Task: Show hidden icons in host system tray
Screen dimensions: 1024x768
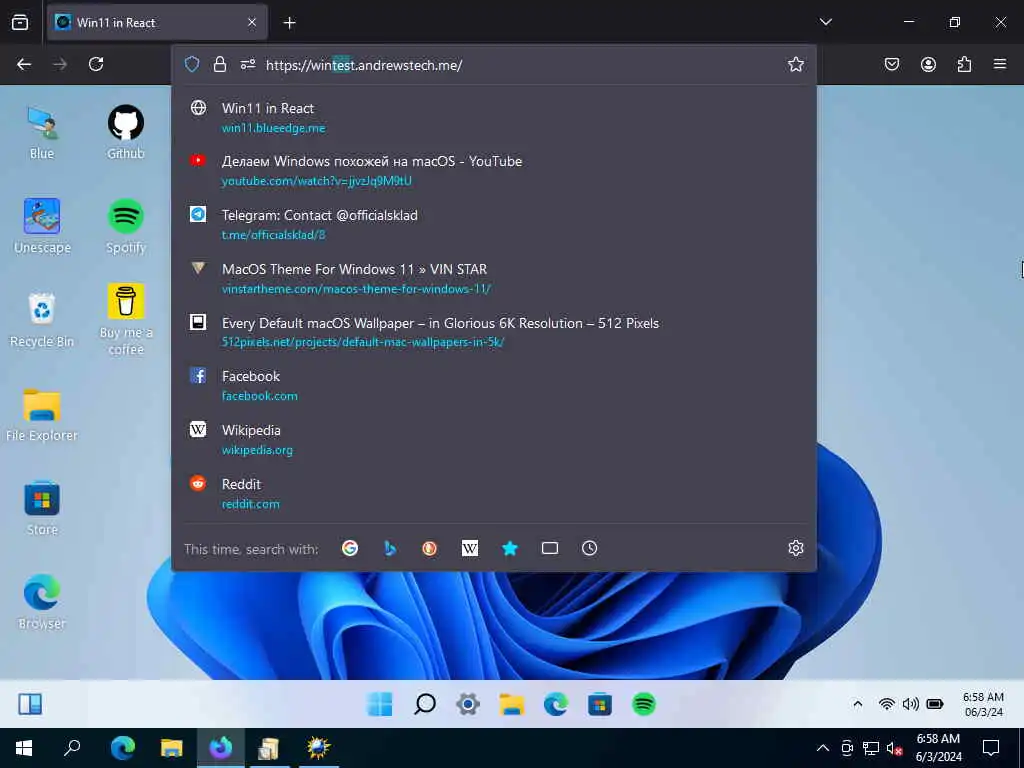Action: [823, 748]
